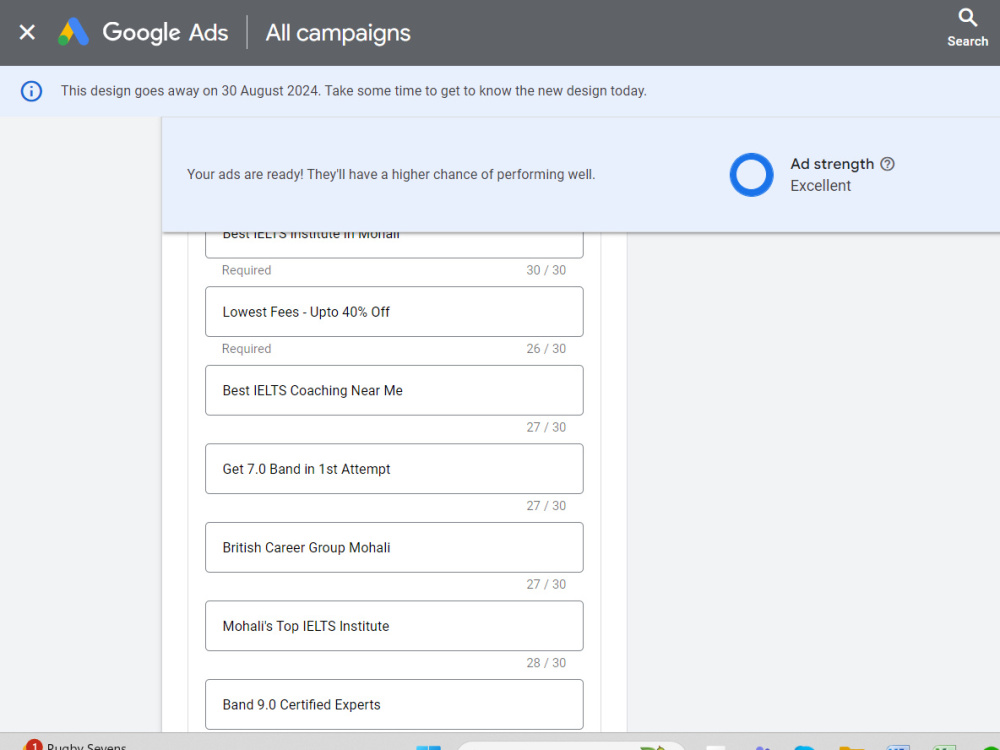Edit the British Career Group Mohali headline
The width and height of the screenshot is (1000, 750).
pos(394,547)
